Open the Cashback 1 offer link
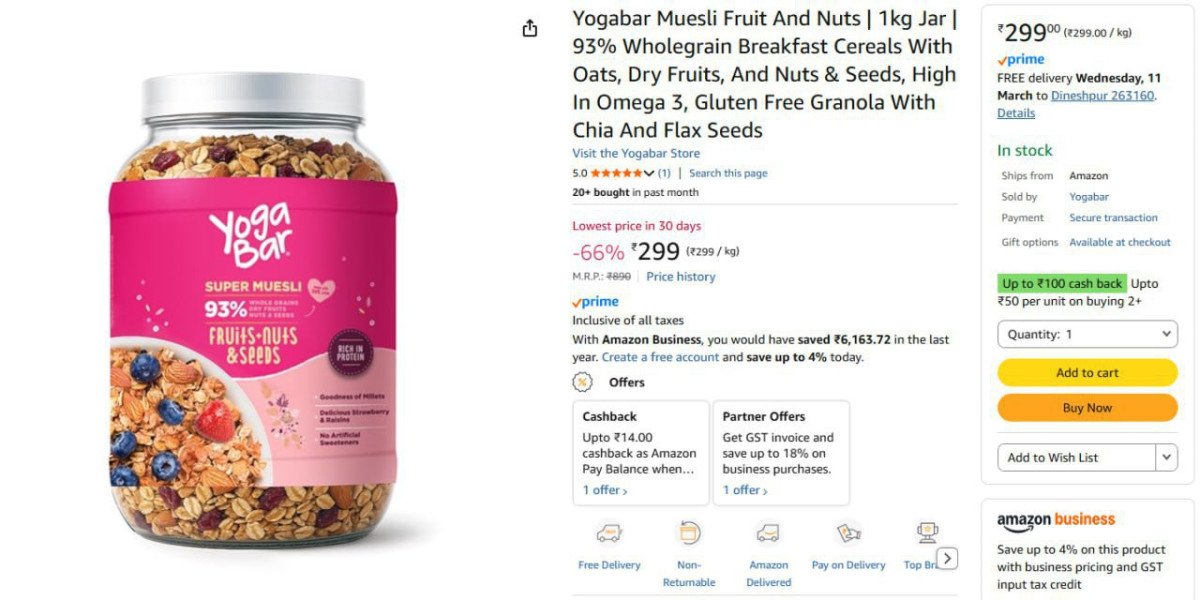The width and height of the screenshot is (1200, 600). (605, 490)
